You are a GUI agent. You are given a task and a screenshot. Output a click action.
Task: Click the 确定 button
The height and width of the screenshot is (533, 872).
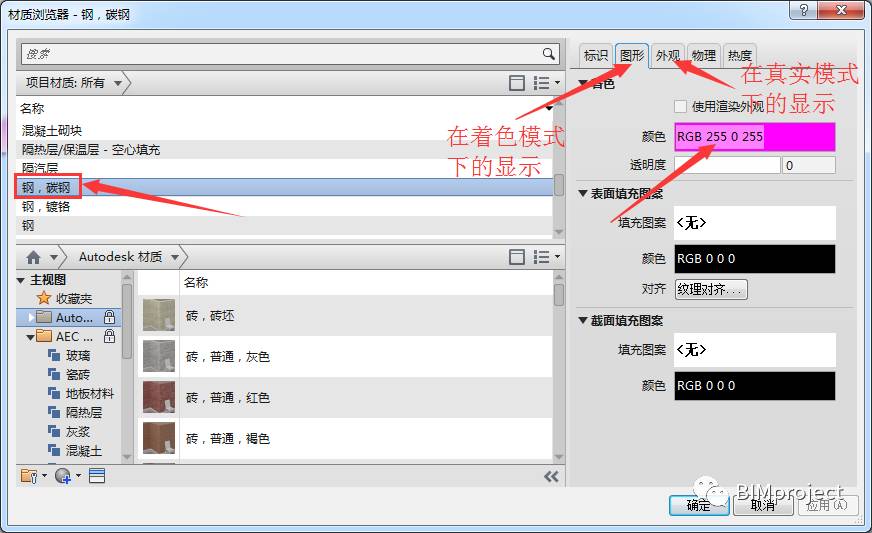pos(698,505)
